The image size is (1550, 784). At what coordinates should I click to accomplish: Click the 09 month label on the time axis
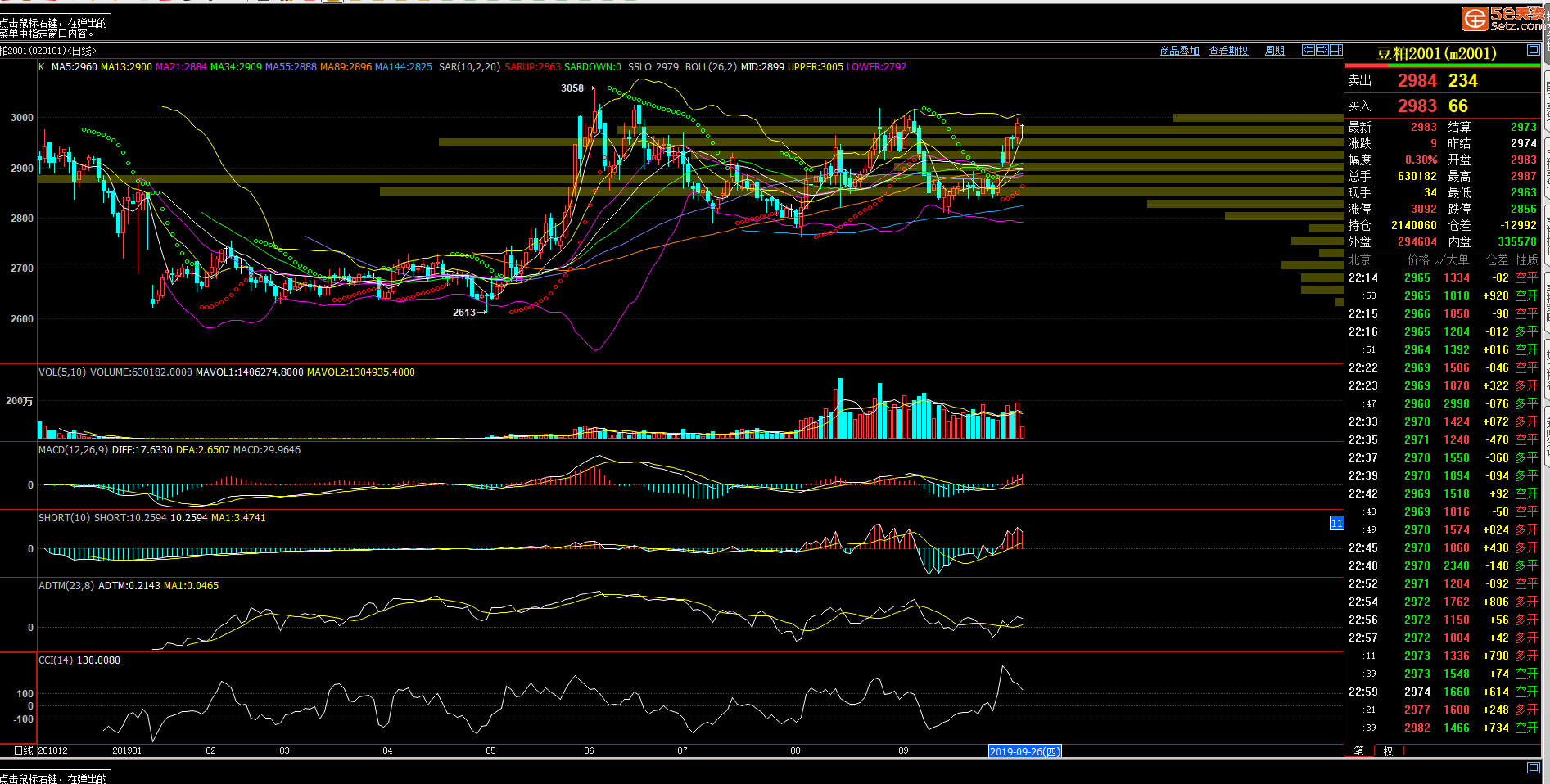(x=903, y=750)
